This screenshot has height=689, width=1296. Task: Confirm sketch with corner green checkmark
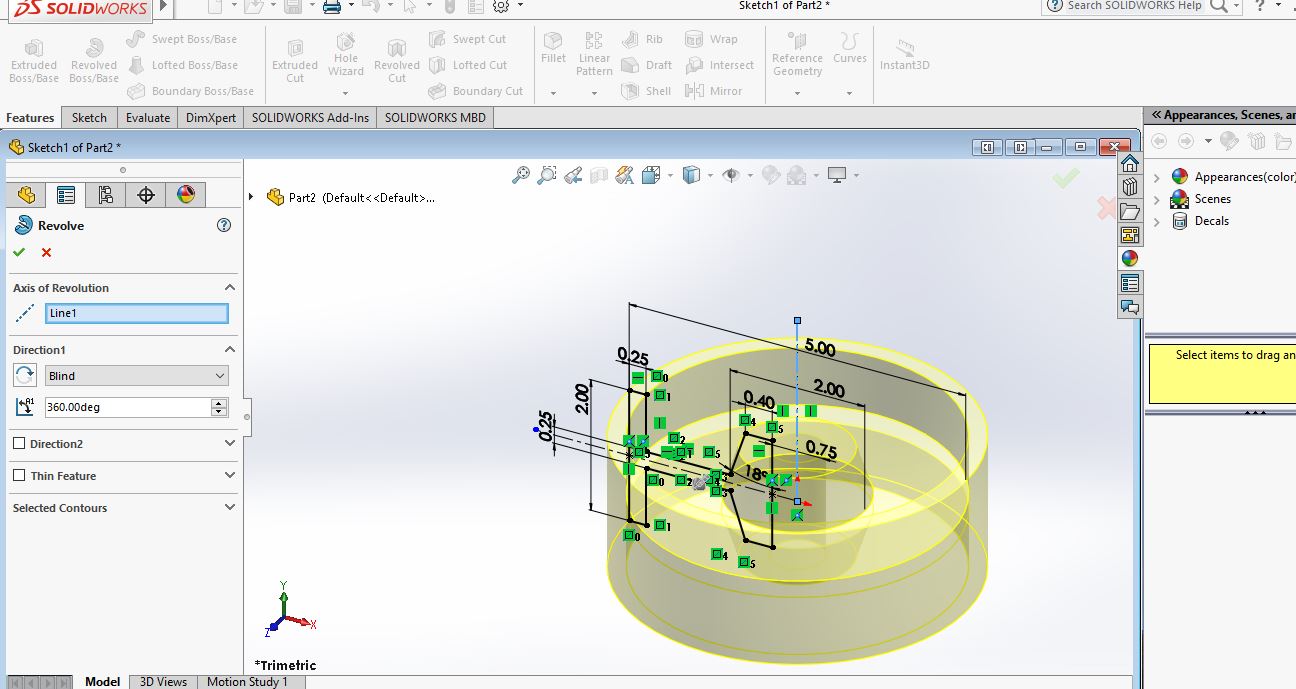pos(1066,178)
